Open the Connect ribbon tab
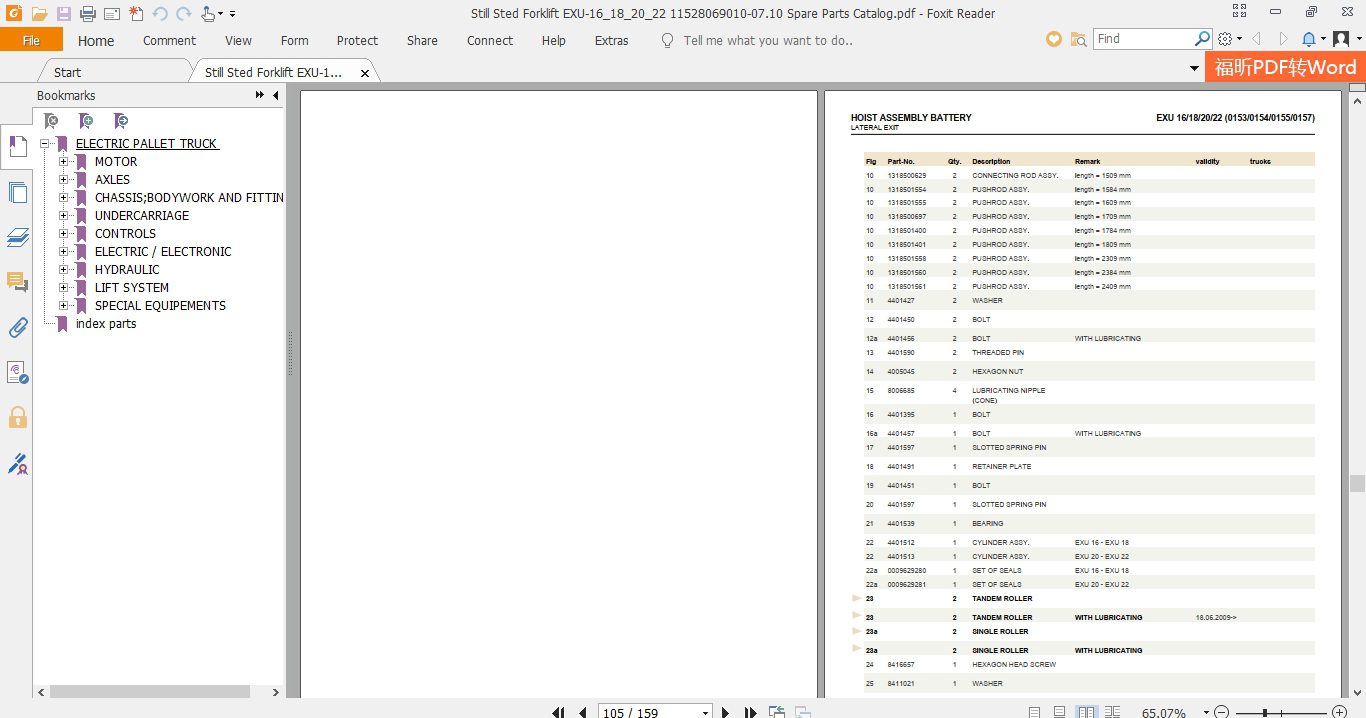Viewport: 1366px width, 718px height. click(490, 41)
